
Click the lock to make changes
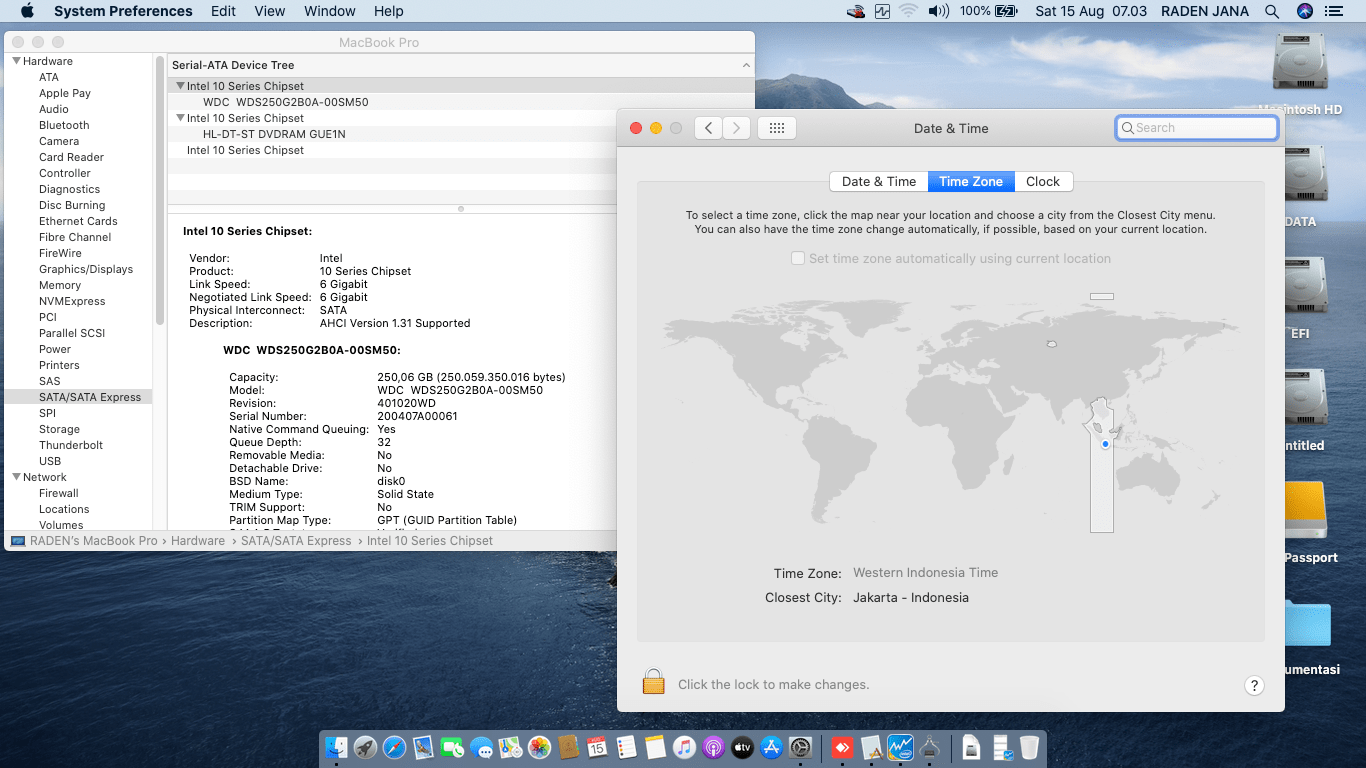[654, 682]
